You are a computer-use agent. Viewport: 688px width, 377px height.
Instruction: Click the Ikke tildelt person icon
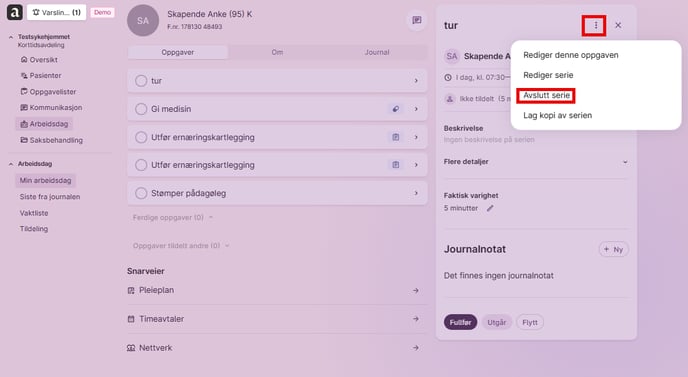449,99
